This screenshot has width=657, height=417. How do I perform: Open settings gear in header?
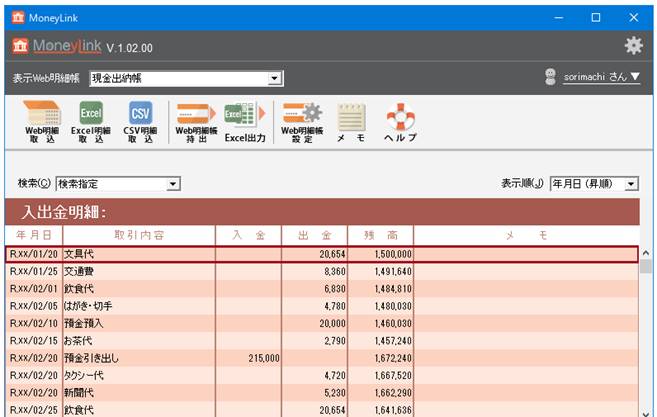click(x=634, y=45)
